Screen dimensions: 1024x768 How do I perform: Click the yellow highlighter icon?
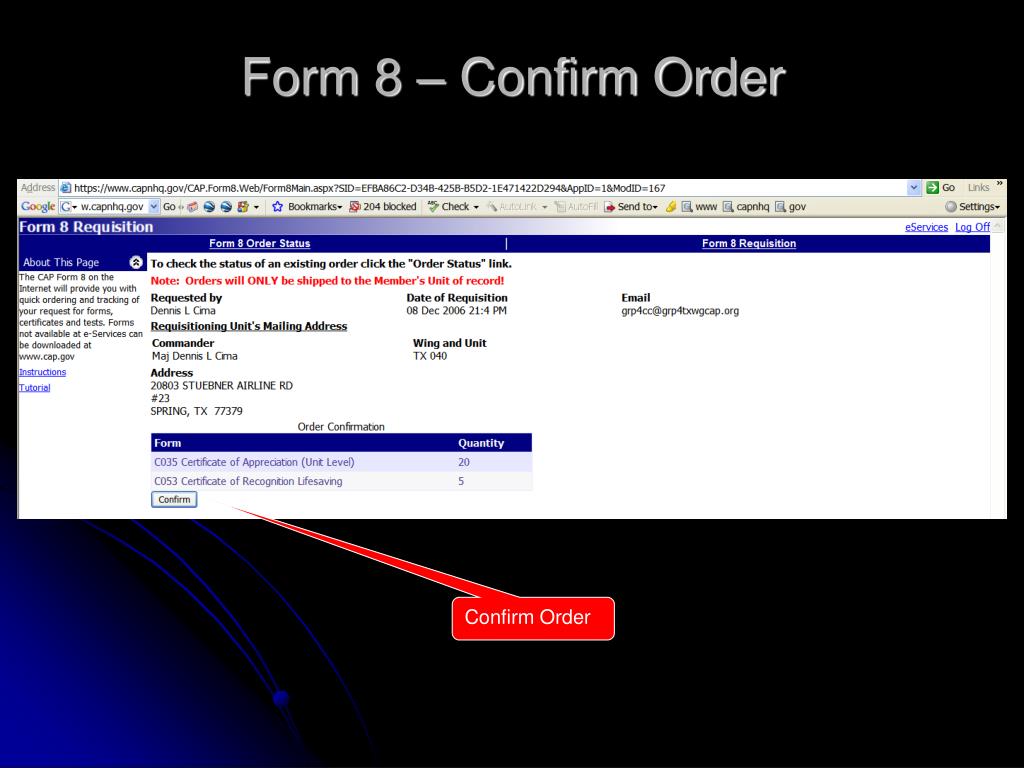coord(671,207)
